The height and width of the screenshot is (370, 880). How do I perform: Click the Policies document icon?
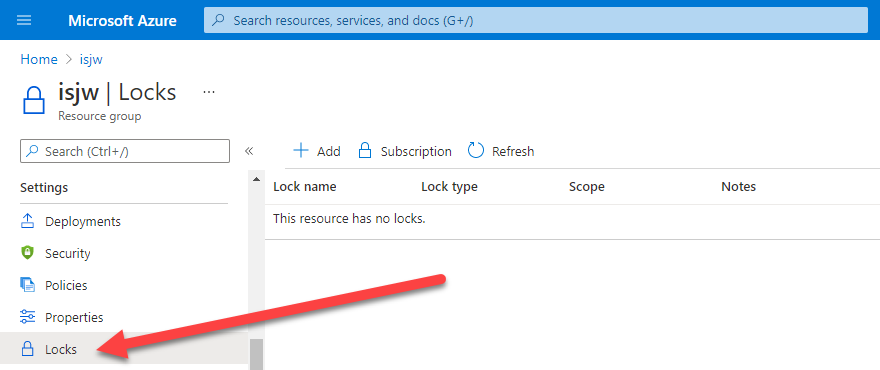(x=28, y=285)
